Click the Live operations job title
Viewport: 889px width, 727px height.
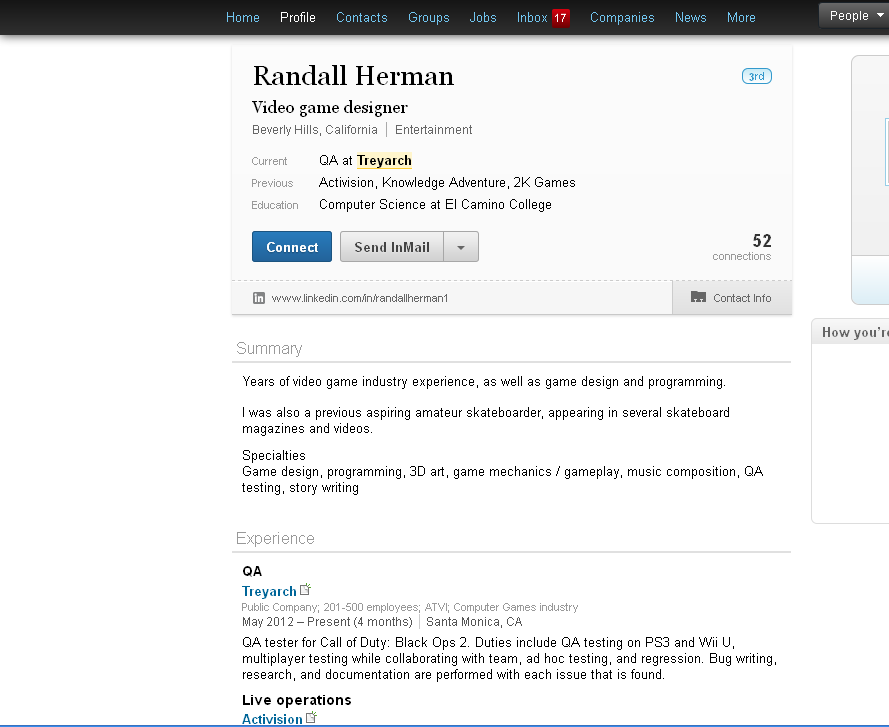click(x=297, y=700)
